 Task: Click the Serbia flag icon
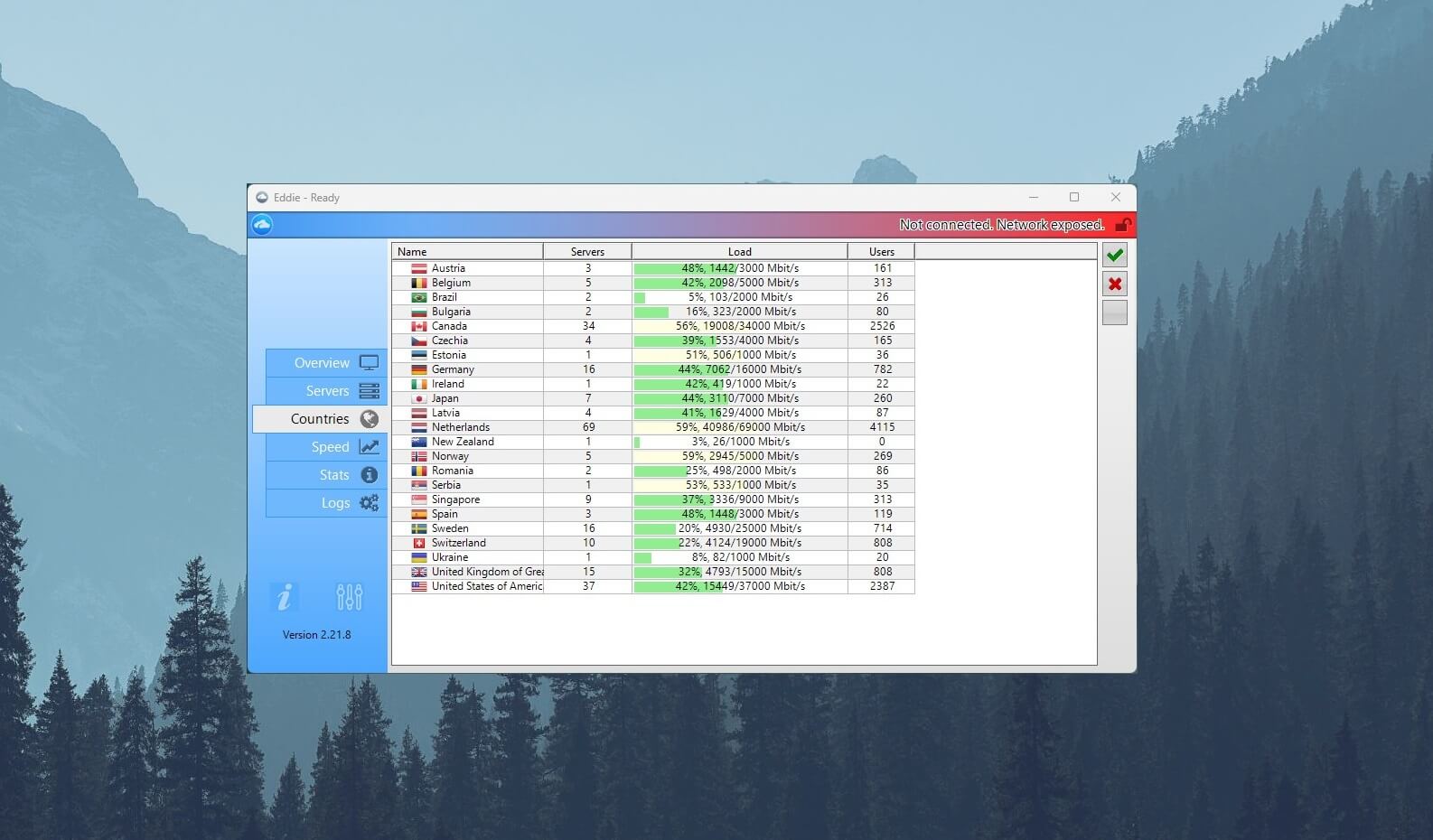419,485
